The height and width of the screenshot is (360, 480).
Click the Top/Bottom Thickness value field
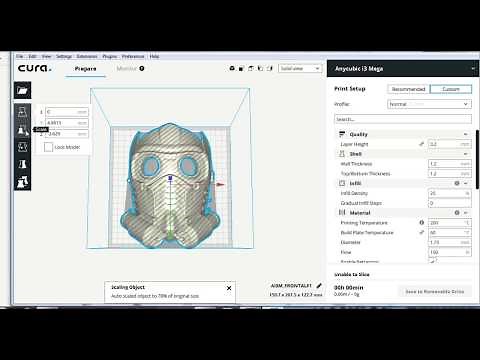click(449, 174)
